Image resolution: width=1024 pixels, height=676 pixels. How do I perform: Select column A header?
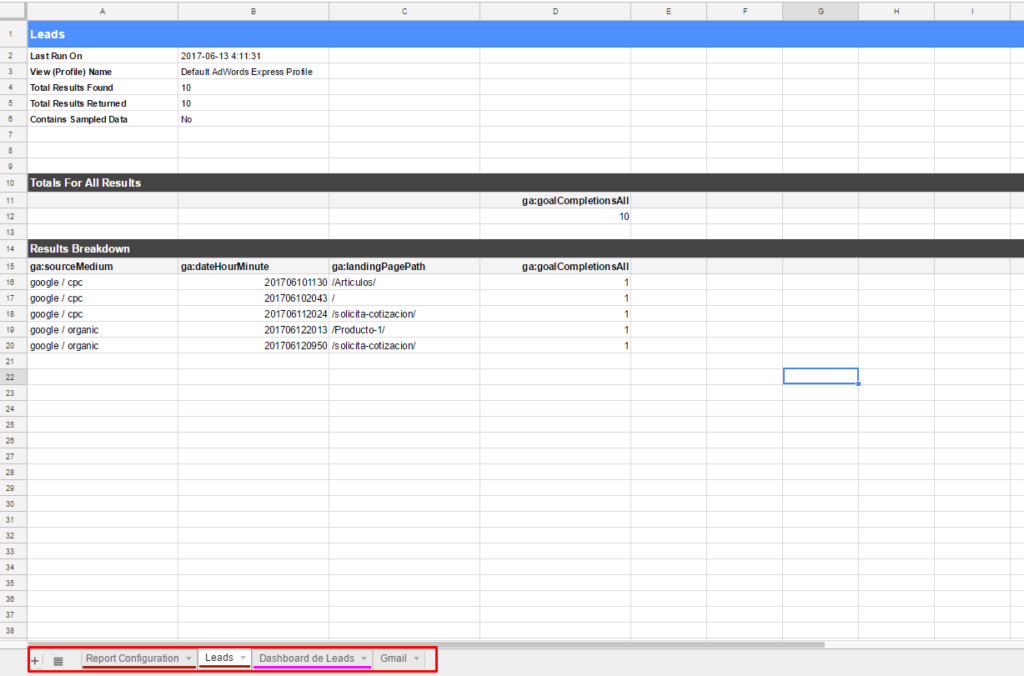point(103,11)
